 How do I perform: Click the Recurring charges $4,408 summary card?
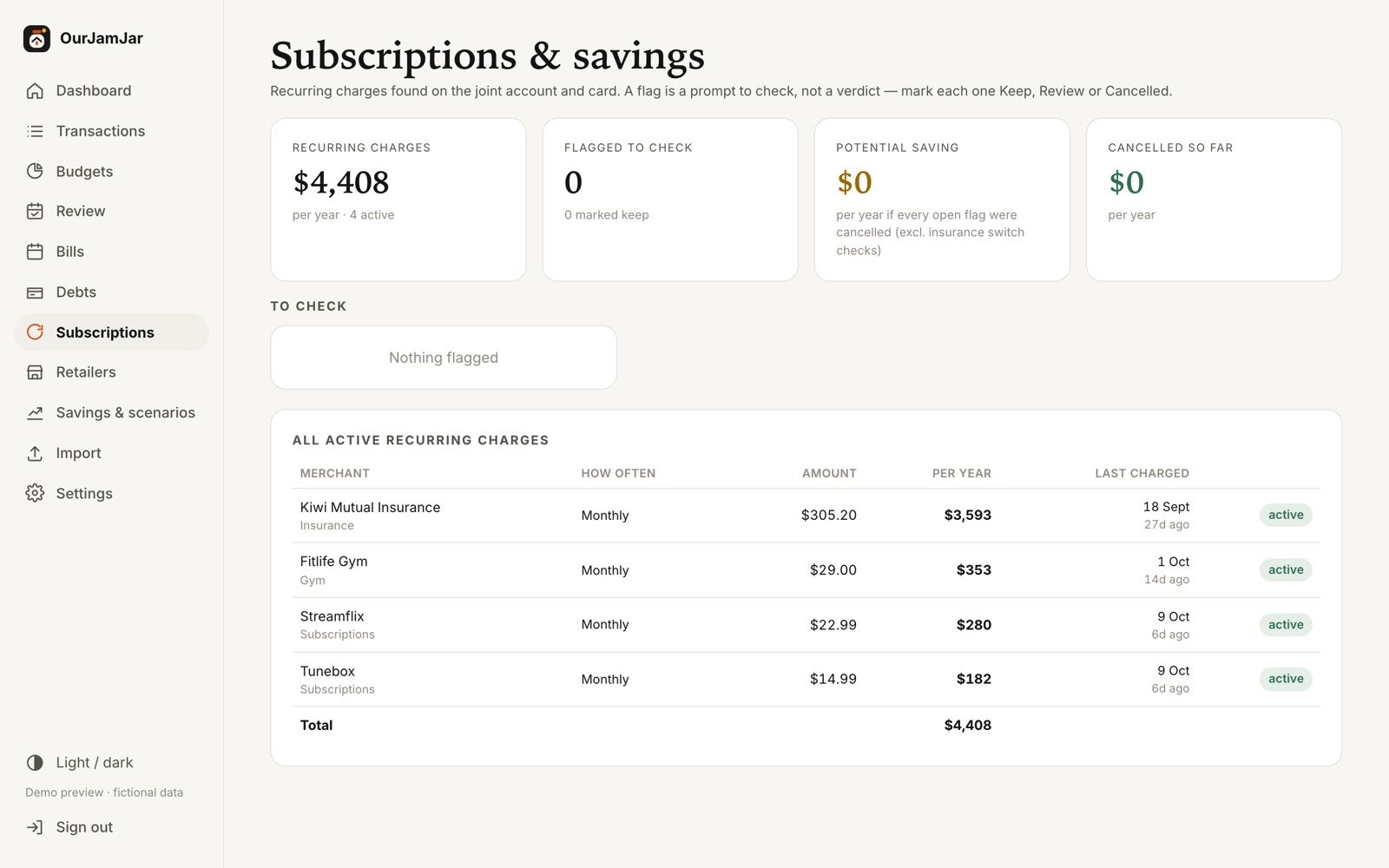(398, 200)
